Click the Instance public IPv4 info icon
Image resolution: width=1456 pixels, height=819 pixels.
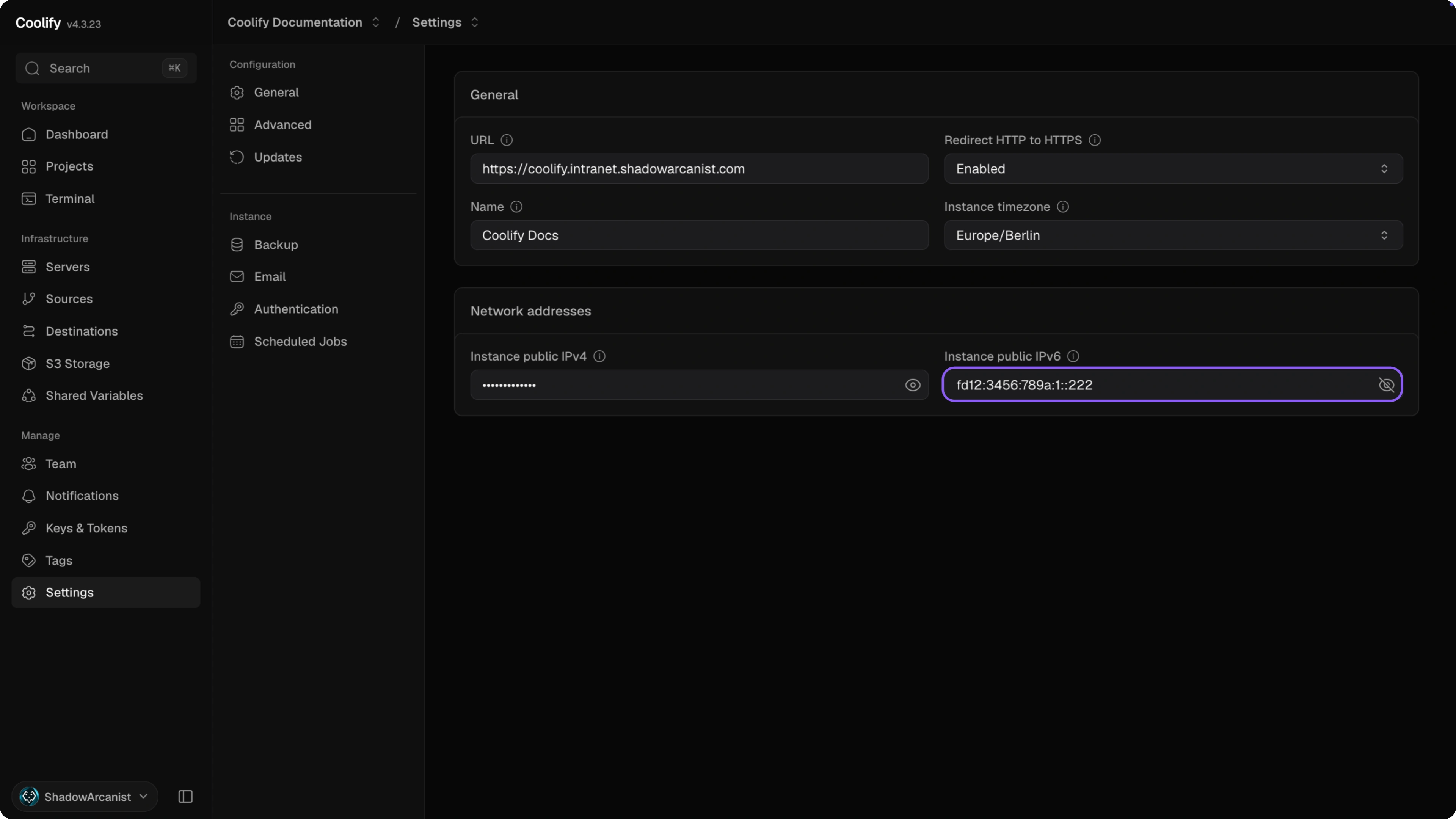click(x=599, y=356)
